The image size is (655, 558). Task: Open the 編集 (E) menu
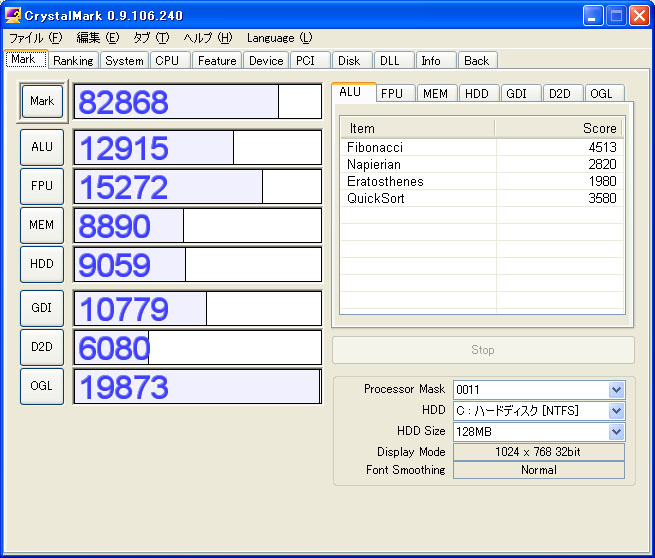98,38
